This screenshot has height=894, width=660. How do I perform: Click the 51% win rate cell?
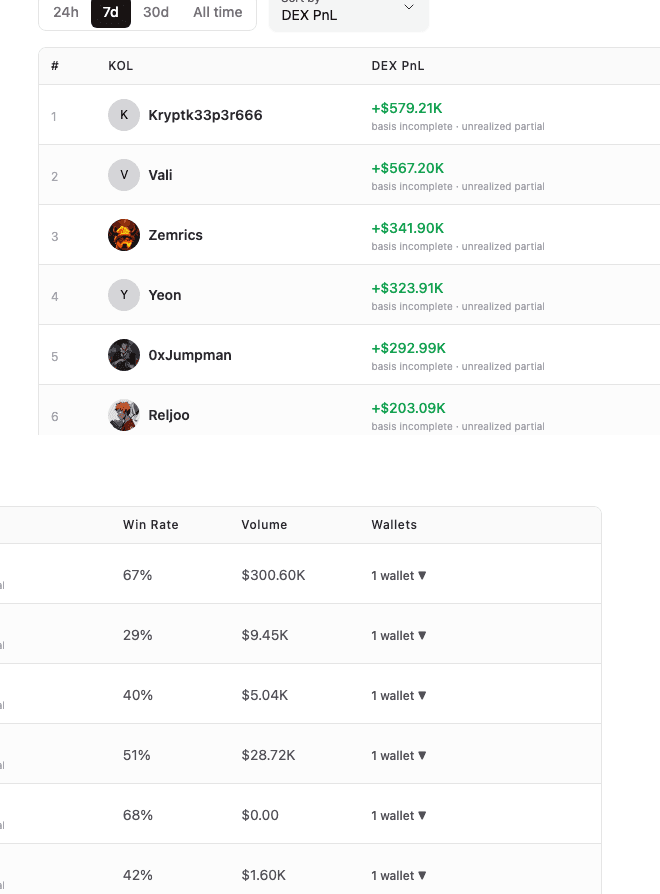point(137,755)
